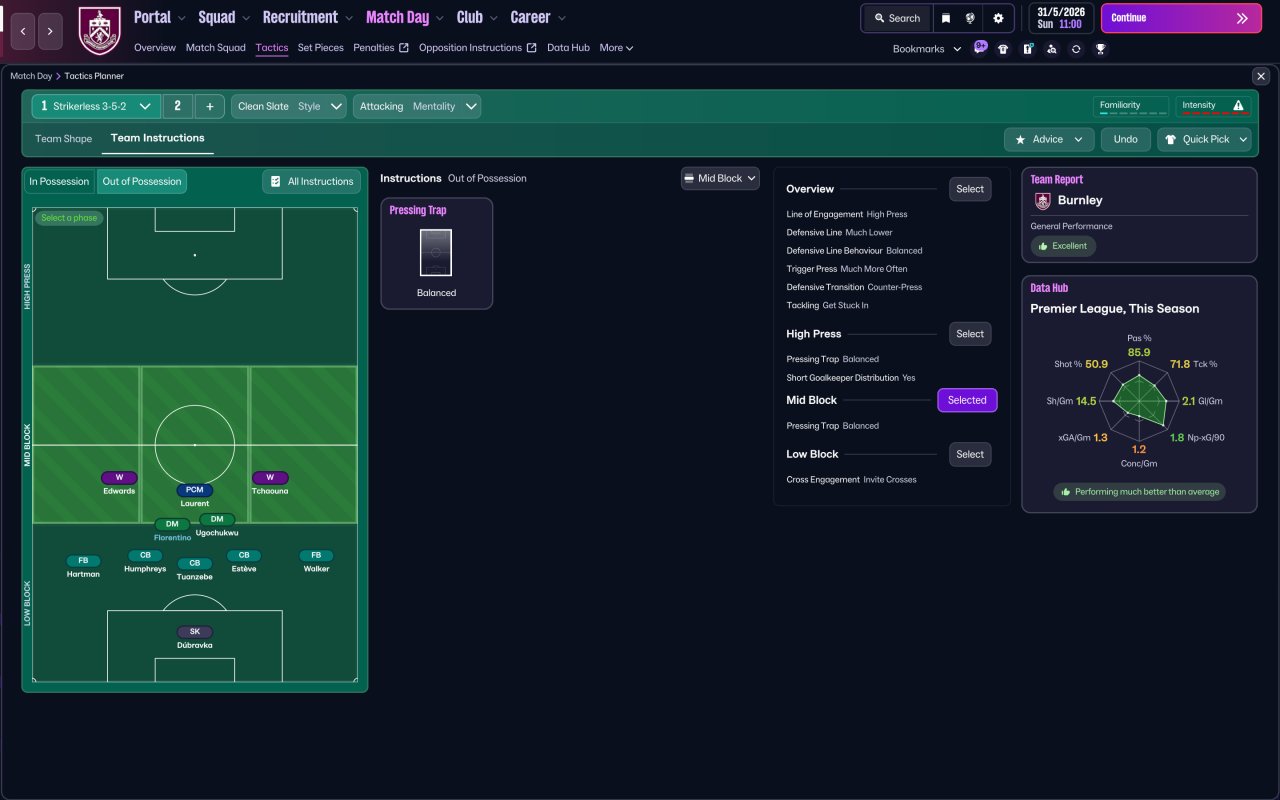This screenshot has width=1280, height=800.
Task: Open the globe world icon
Action: pos(970,18)
